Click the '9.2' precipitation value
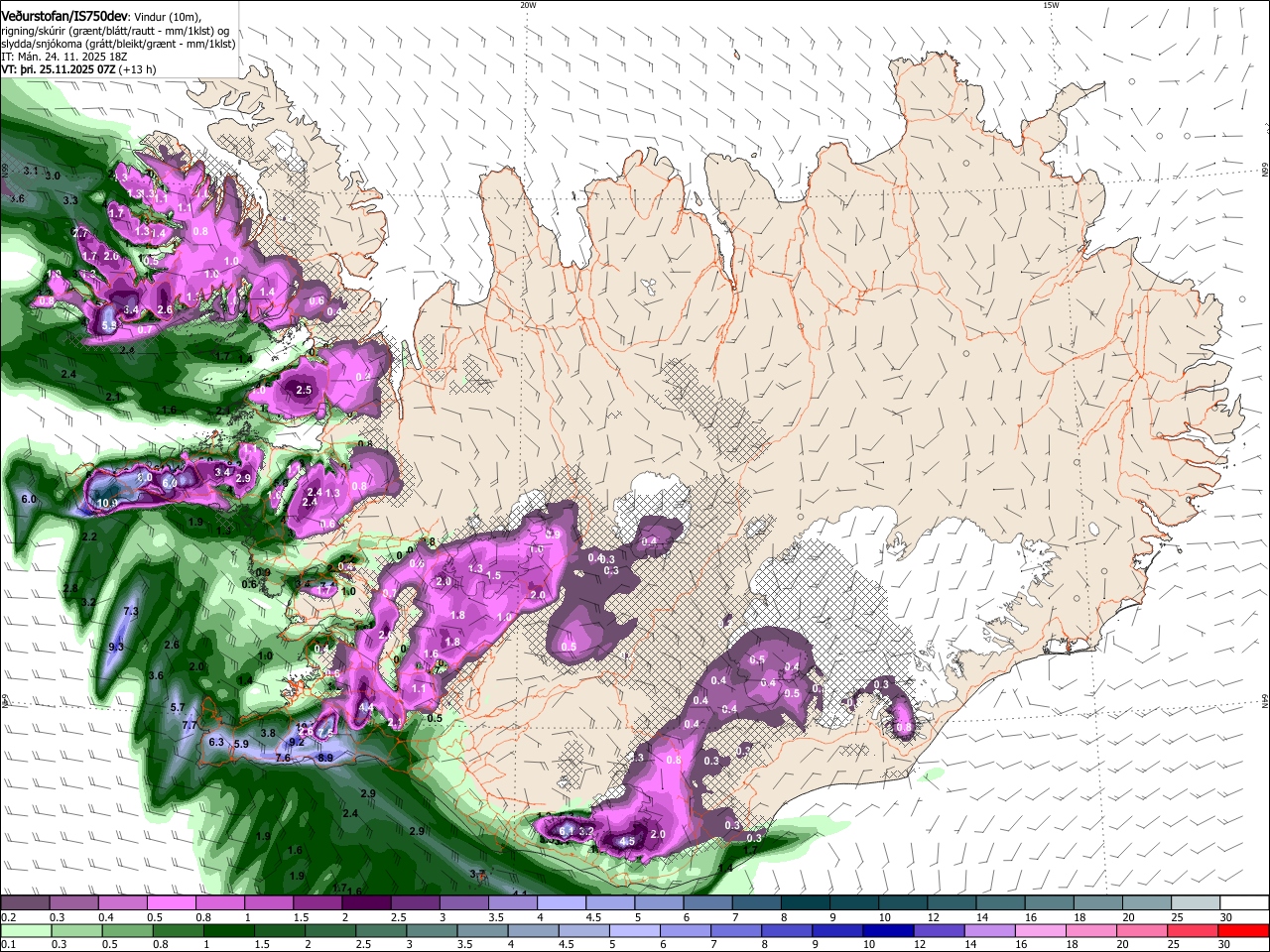Image resolution: width=1270 pixels, height=952 pixels. (x=297, y=742)
